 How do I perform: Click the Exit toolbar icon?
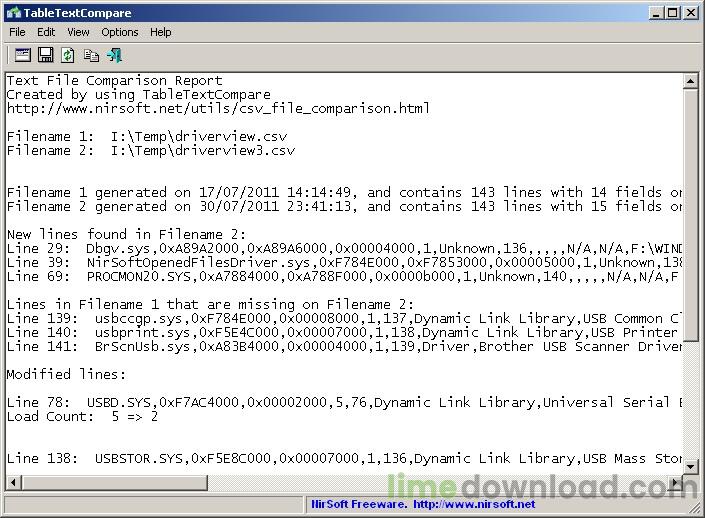pos(115,55)
